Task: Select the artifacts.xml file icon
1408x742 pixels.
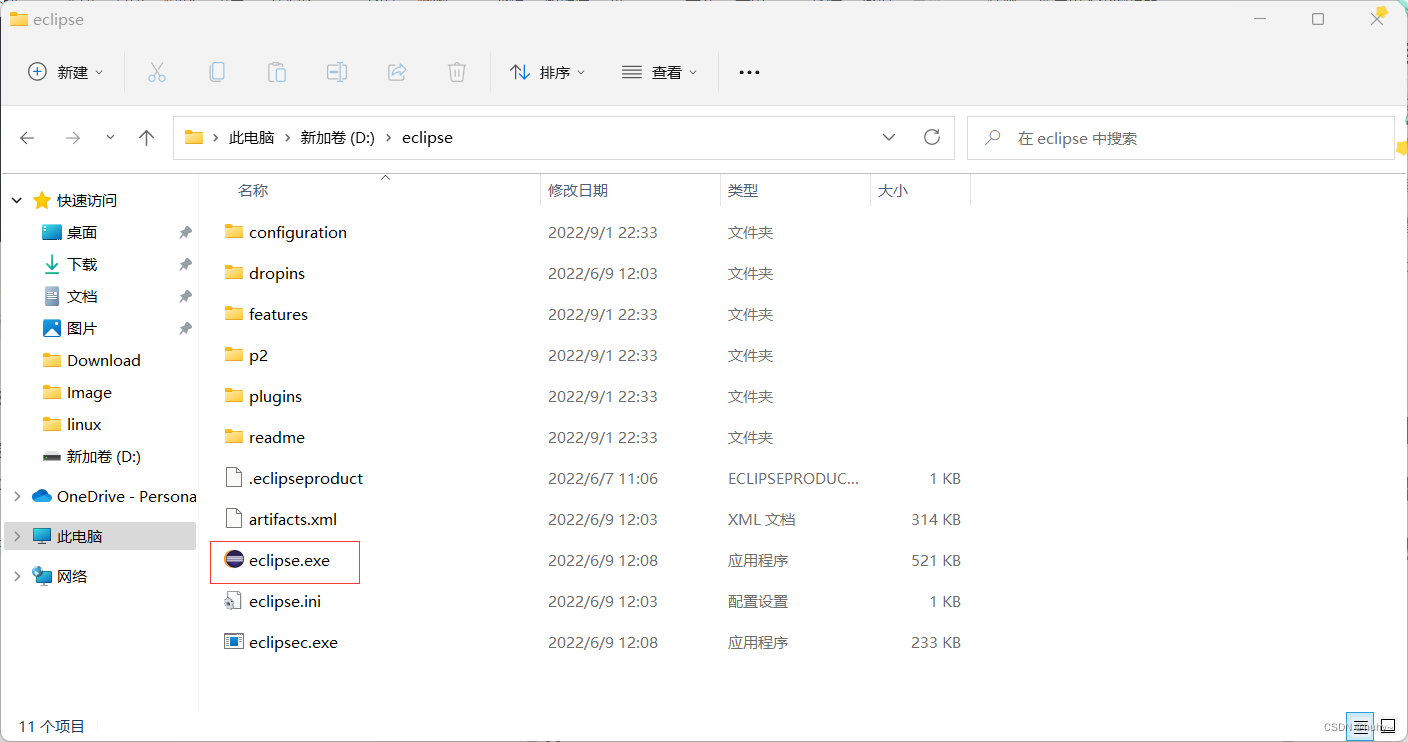Action: (233, 519)
